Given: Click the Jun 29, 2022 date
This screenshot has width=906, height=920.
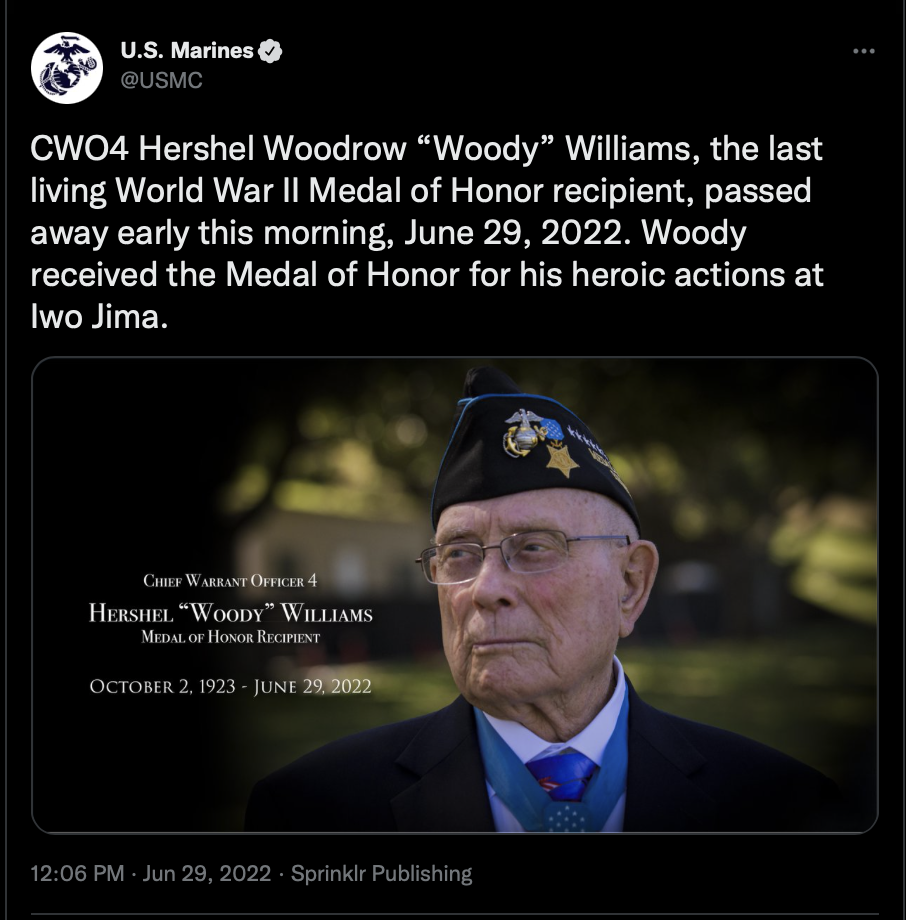Looking at the screenshot, I should coord(207,873).
